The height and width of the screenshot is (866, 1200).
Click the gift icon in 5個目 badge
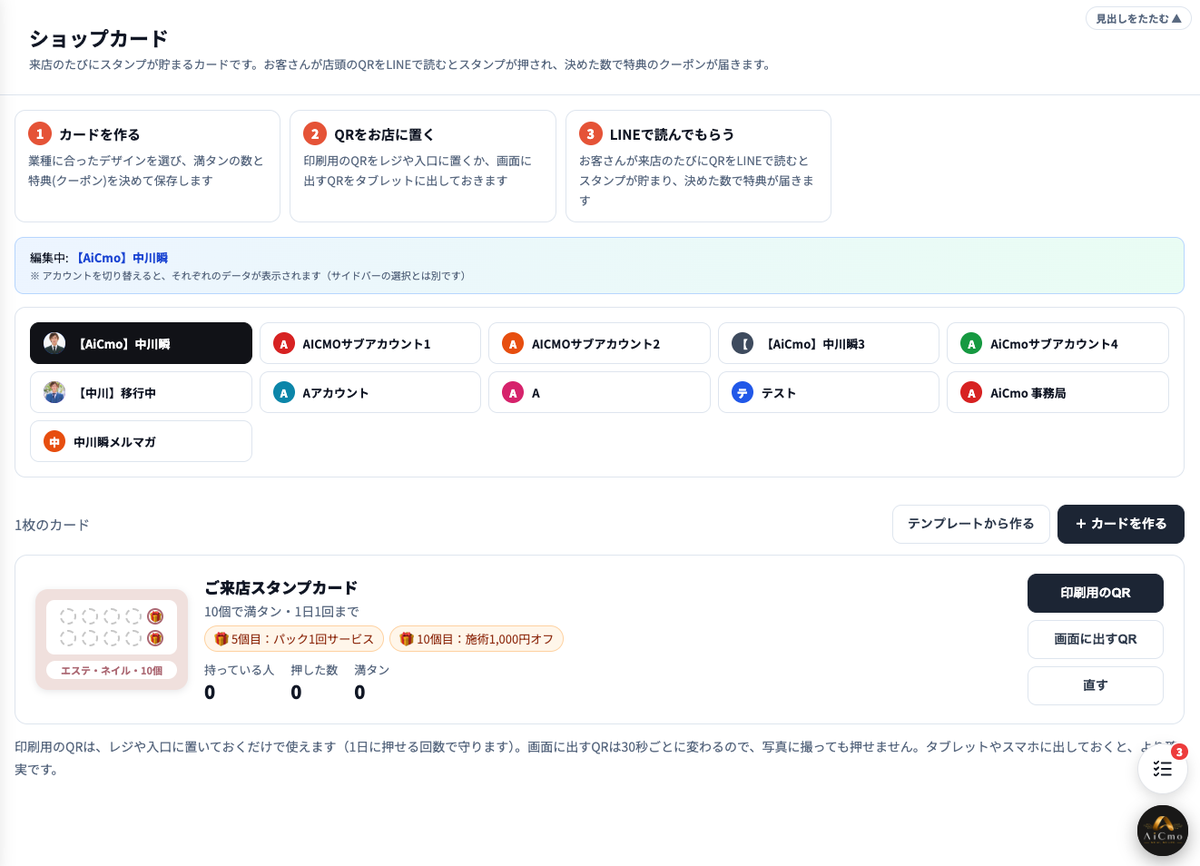pyautogui.click(x=221, y=638)
